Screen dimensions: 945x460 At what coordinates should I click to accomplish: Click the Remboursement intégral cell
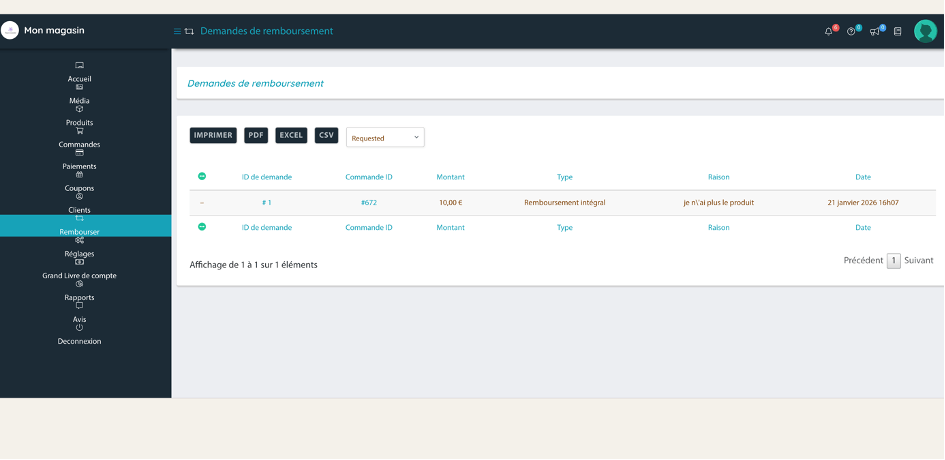[x=565, y=203]
